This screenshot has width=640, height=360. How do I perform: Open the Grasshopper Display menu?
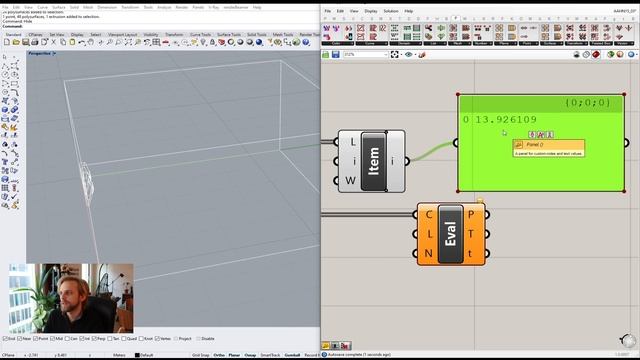point(371,11)
